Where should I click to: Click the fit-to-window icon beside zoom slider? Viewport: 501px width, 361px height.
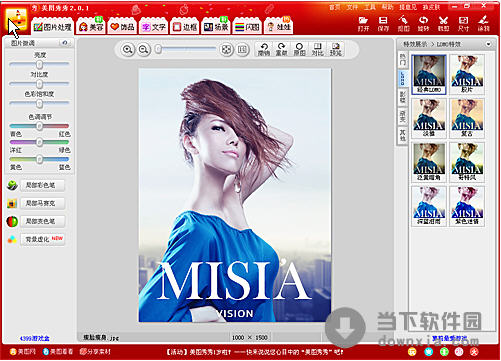(226, 50)
